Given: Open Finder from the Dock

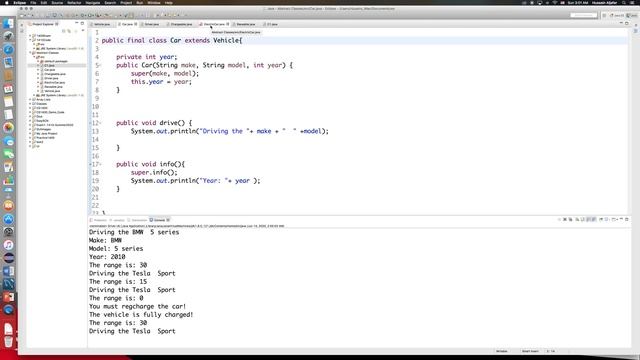Looking at the screenshot, I should click(x=8, y=23).
